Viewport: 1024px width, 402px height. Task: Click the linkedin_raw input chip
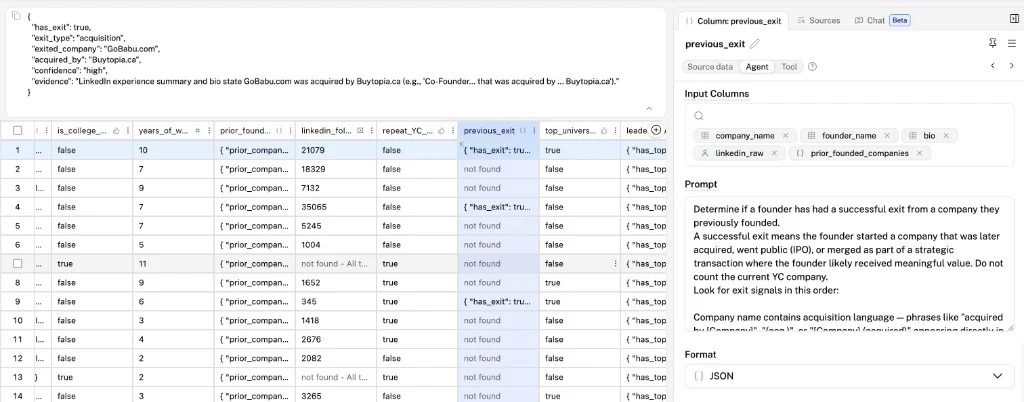click(x=739, y=153)
